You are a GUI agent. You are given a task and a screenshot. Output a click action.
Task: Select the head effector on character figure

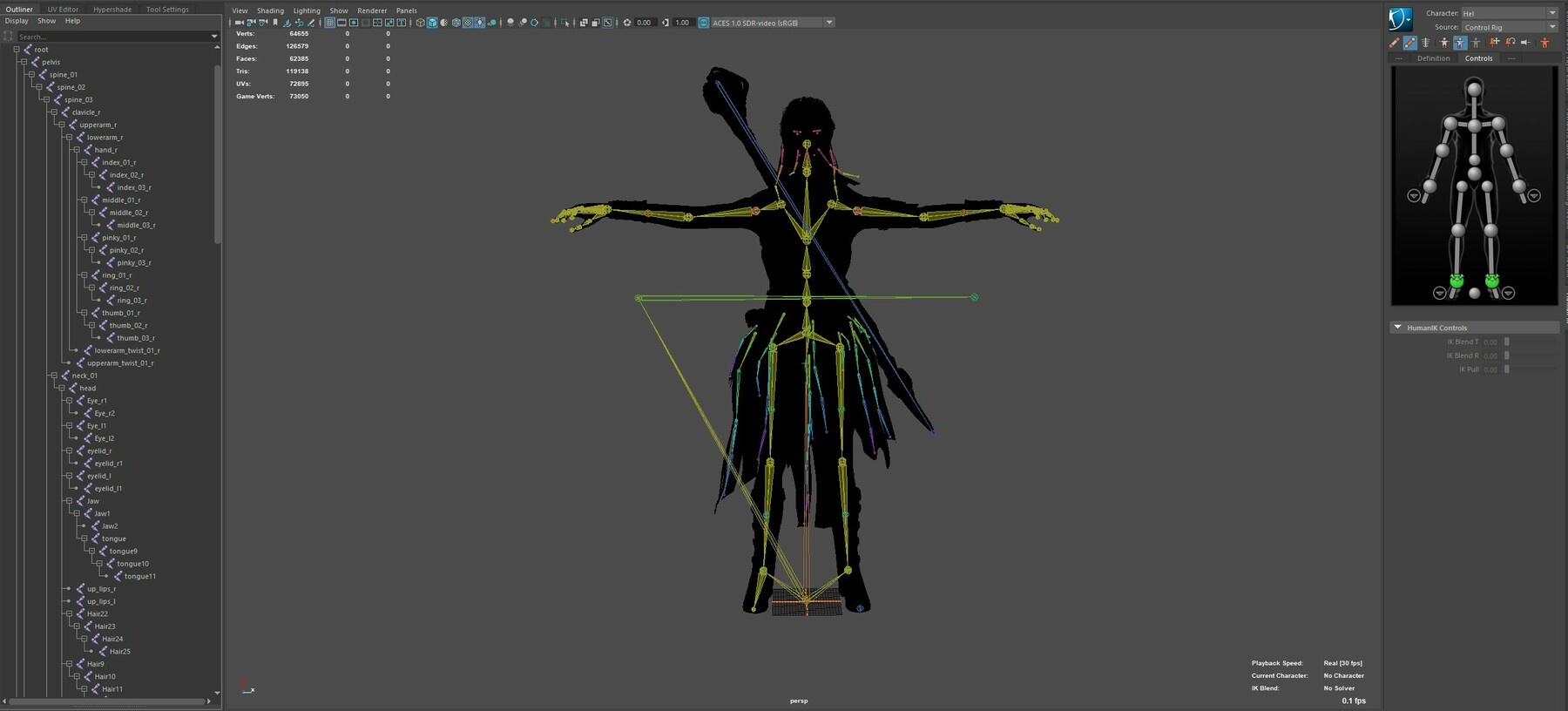point(1474,89)
